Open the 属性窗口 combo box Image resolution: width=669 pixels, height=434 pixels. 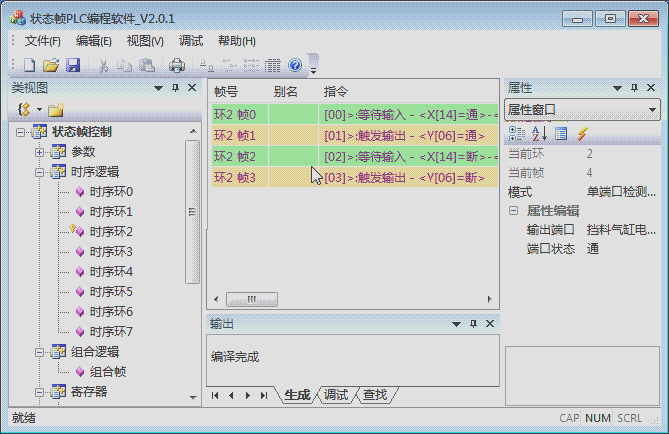582,110
